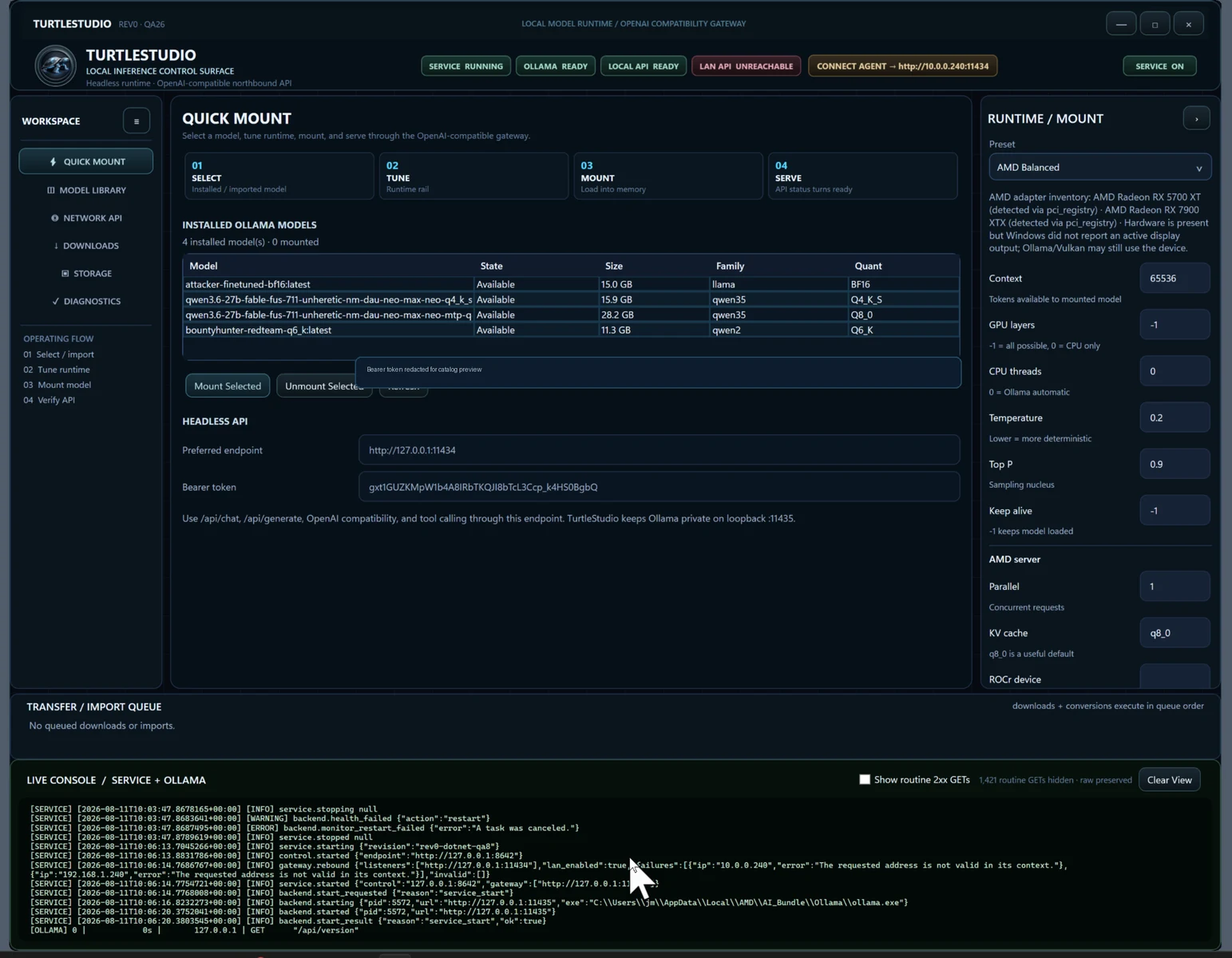Click the TurtleStudio turtle logo
Screen dimensions: 1232x958
55,65
